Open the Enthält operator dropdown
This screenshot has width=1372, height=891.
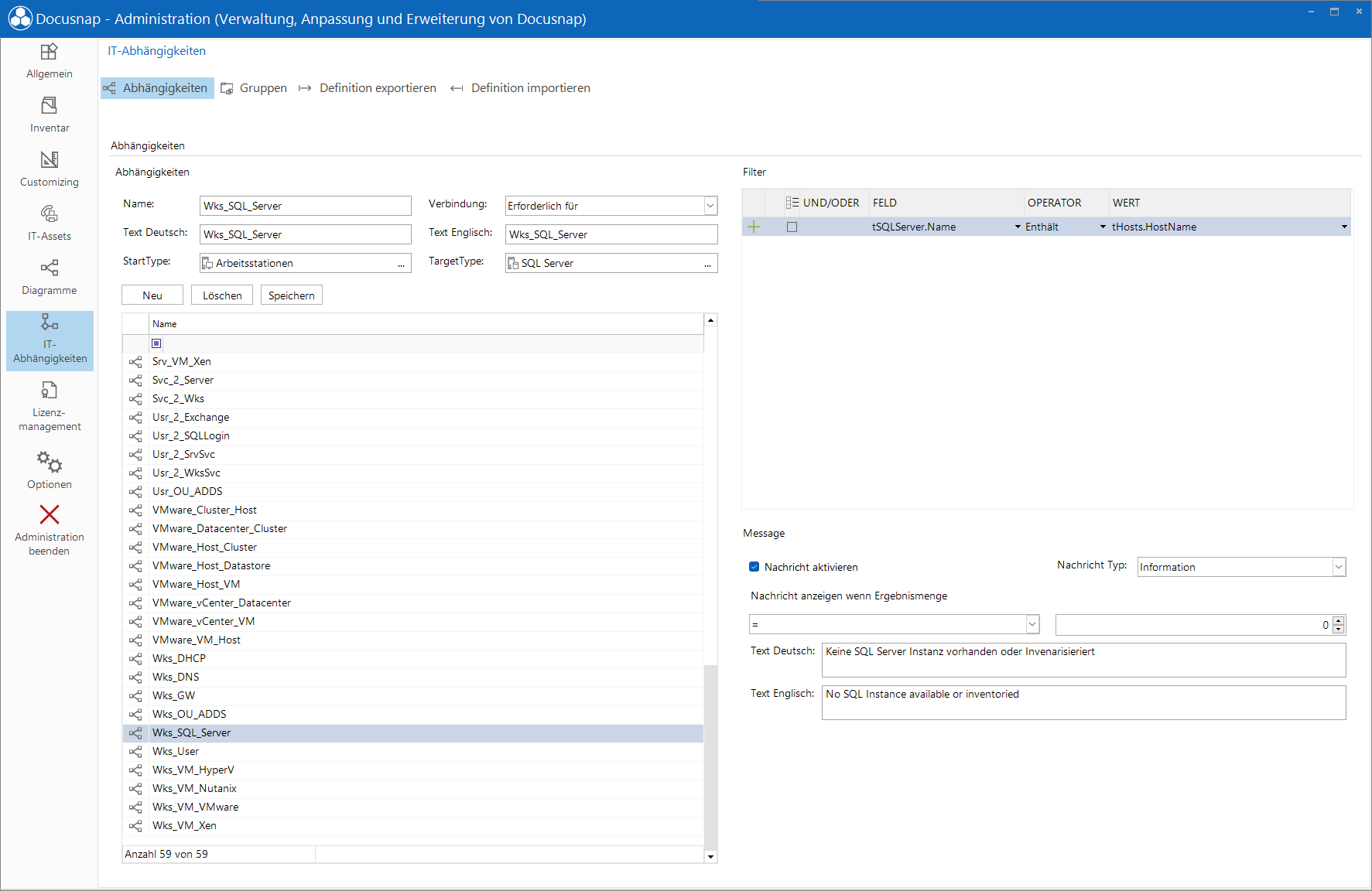click(x=1103, y=227)
